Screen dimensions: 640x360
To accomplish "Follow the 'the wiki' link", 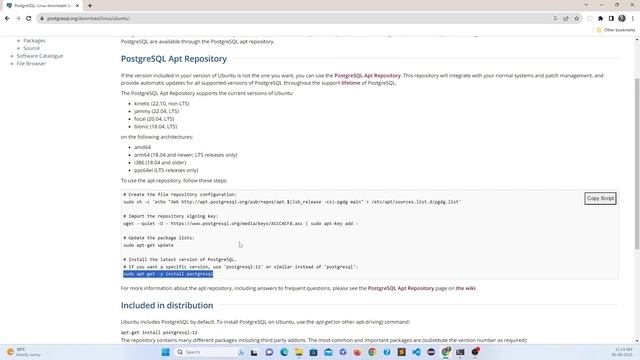I will click(465, 288).
